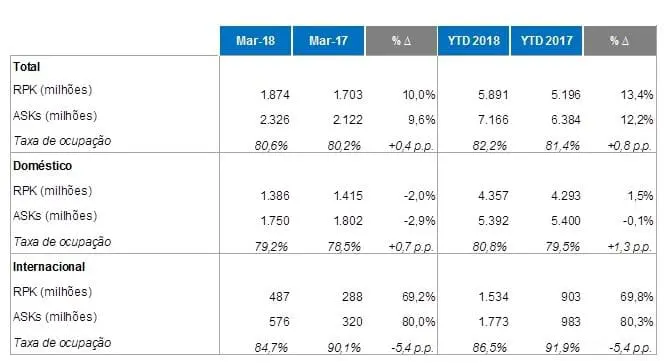
Task: Click Total RPK value 1.874
Action: pos(275,94)
